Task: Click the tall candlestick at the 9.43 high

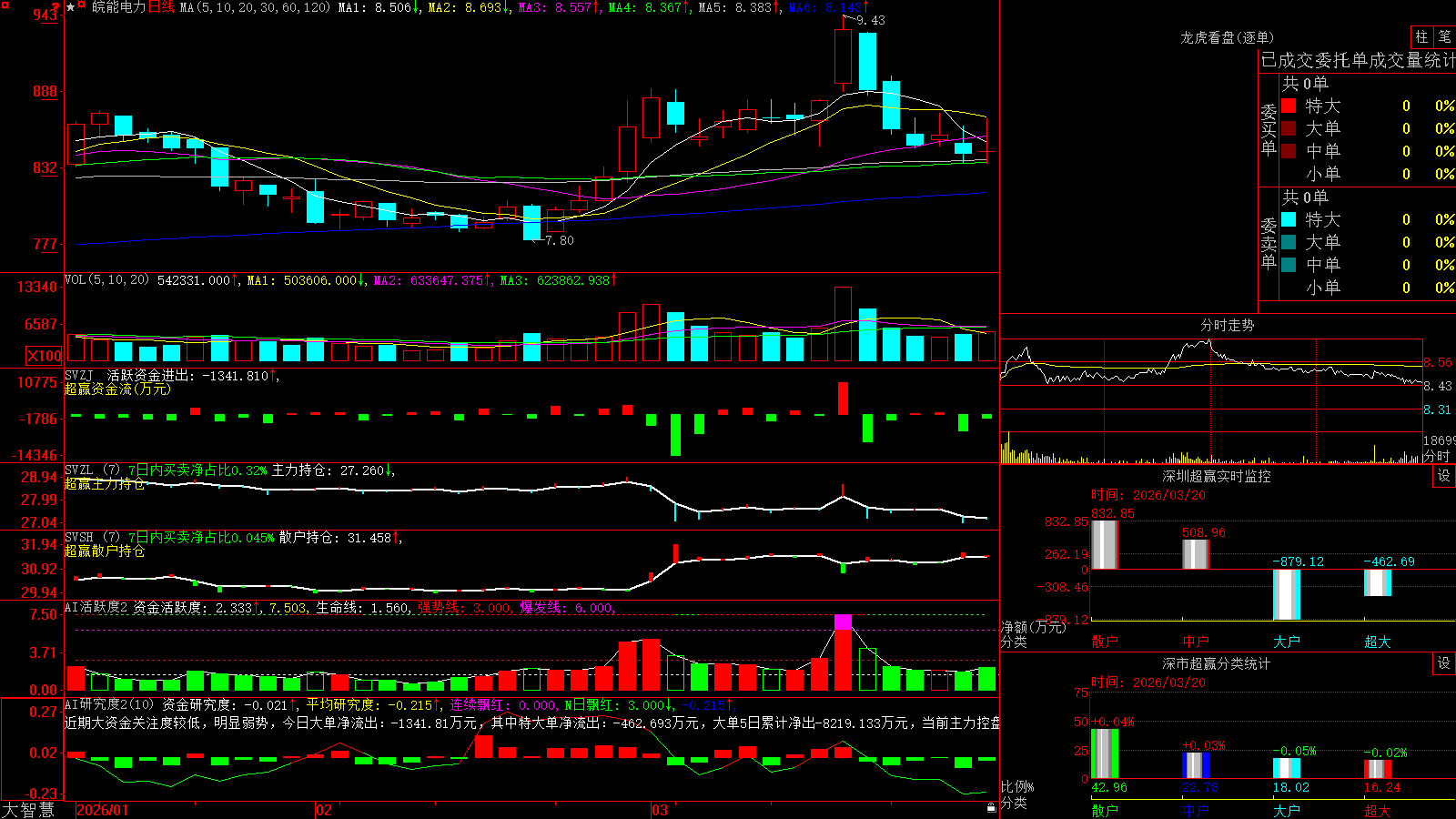Action: tap(844, 56)
